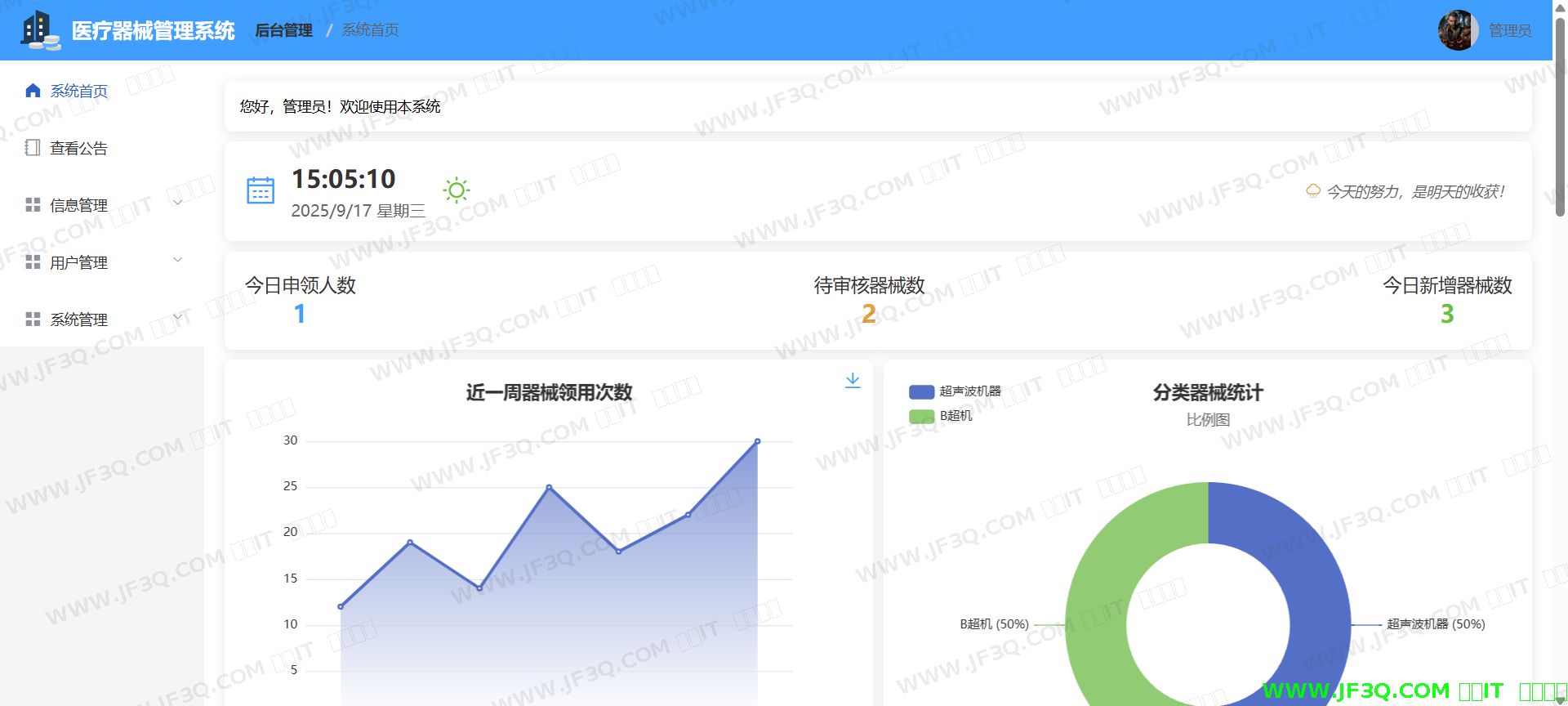Screen dimensions: 1568x706
Task: Open 查看公告 menu item
Action: click(78, 149)
